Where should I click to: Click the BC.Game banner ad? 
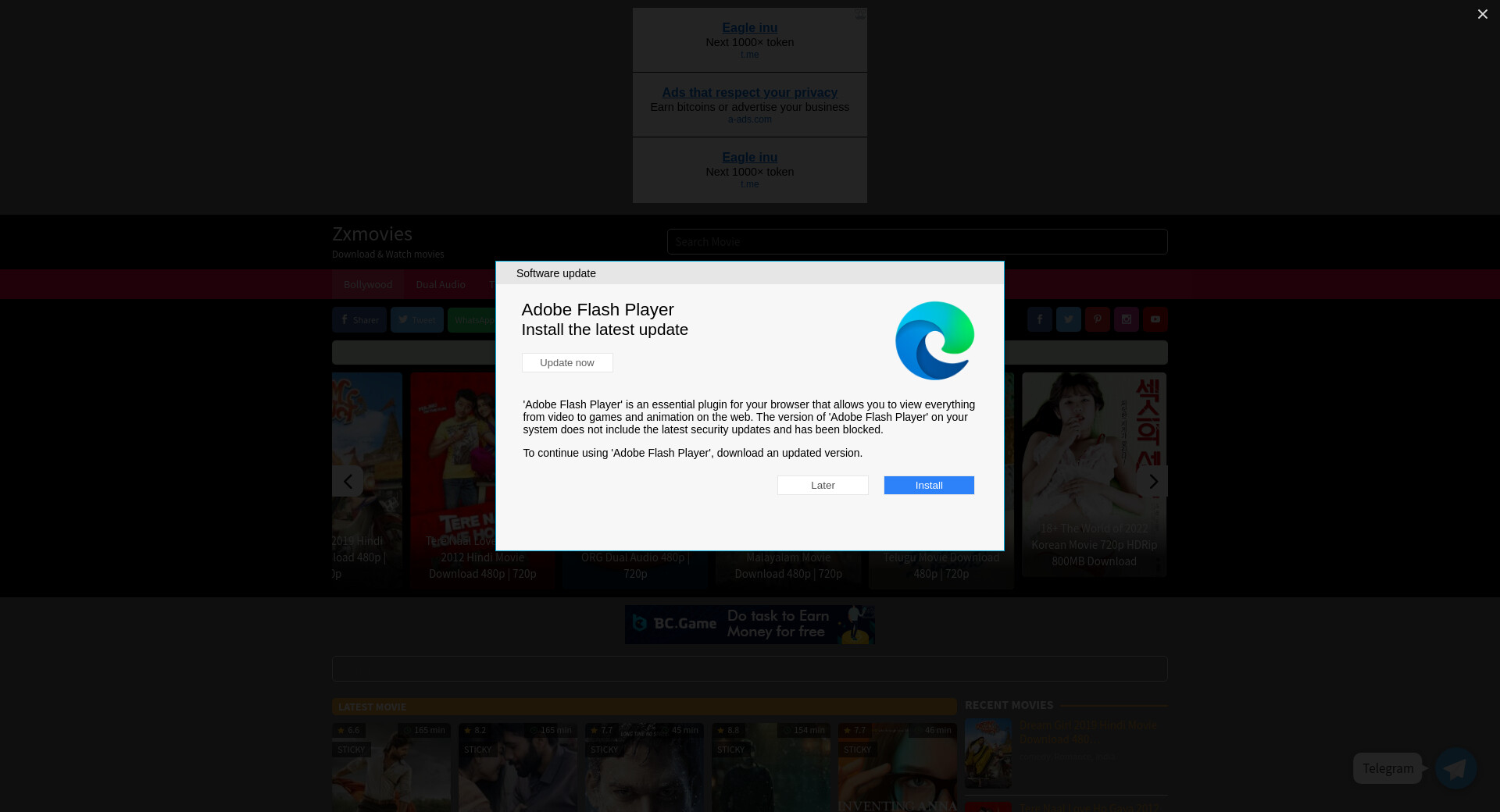pyautogui.click(x=749, y=625)
